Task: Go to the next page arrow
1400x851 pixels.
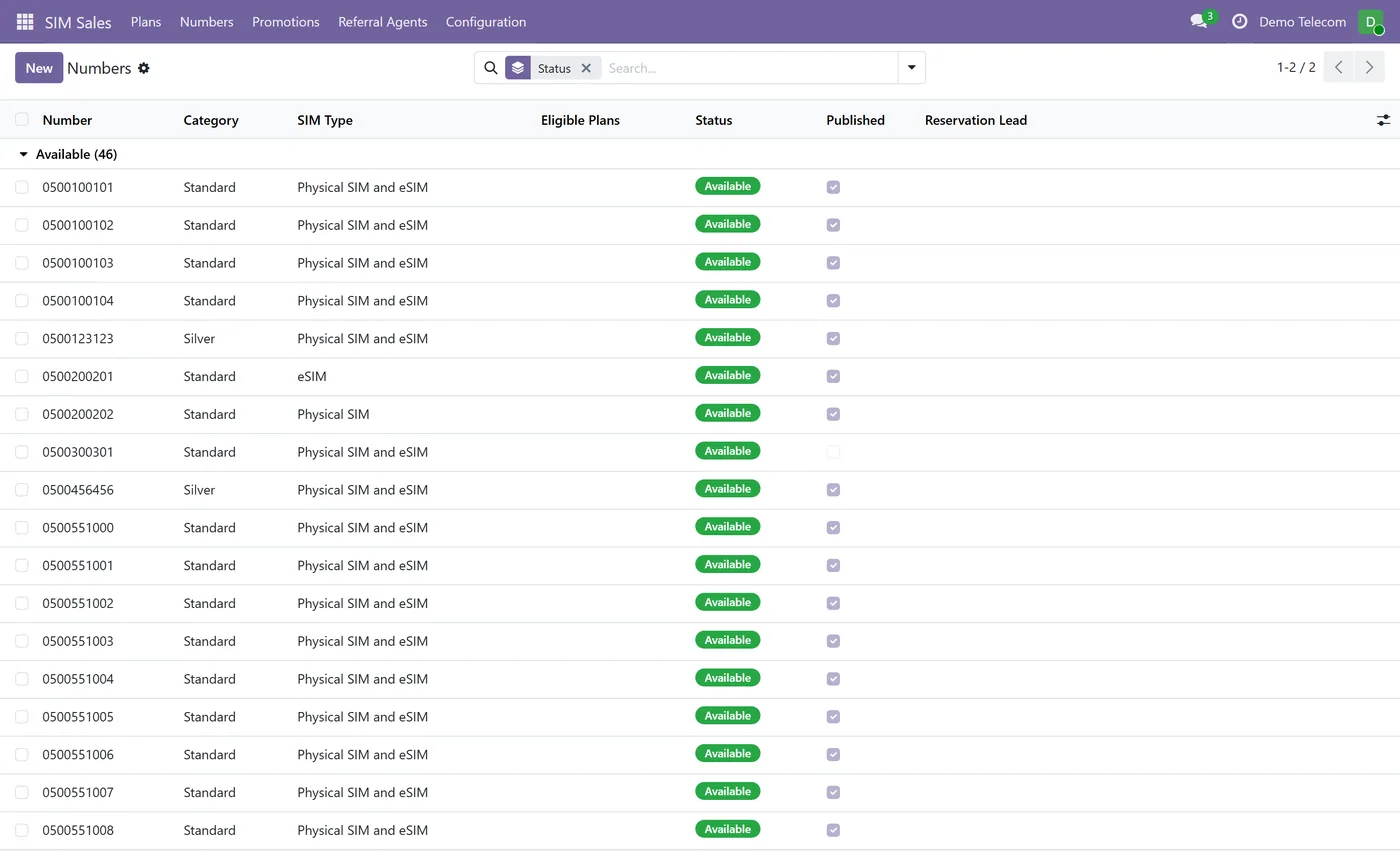Action: [1370, 68]
